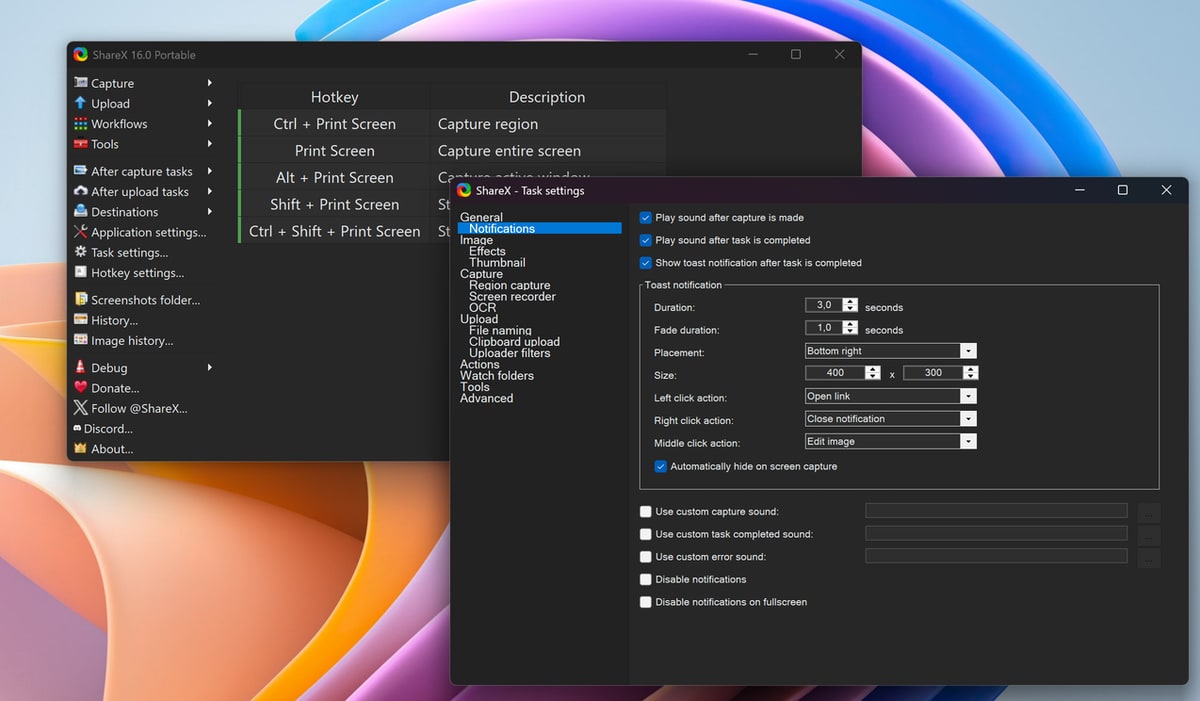
Task: Click the custom error sound path field
Action: [x=996, y=556]
